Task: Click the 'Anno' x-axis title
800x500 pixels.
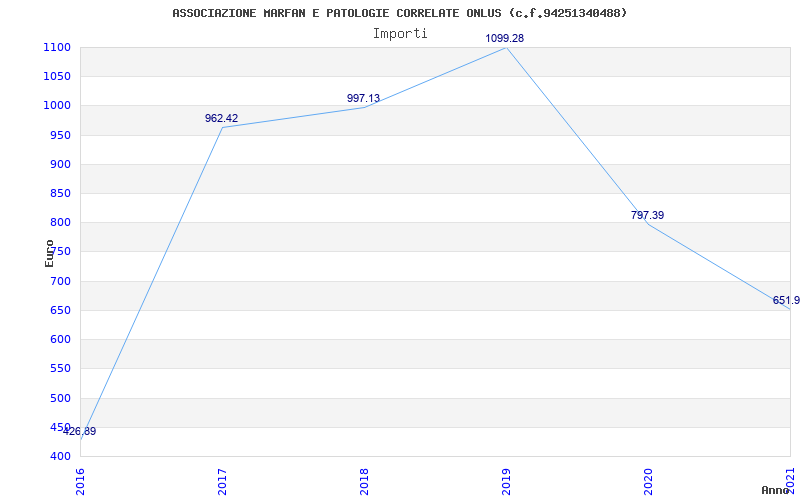Action: [776, 490]
